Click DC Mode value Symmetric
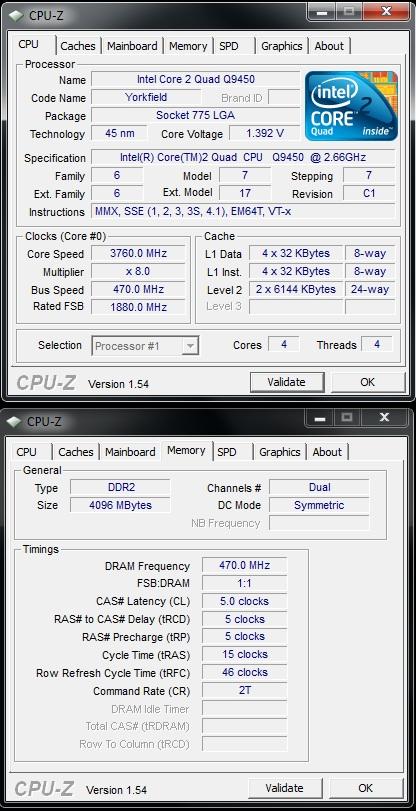The image size is (416, 811). click(x=319, y=505)
